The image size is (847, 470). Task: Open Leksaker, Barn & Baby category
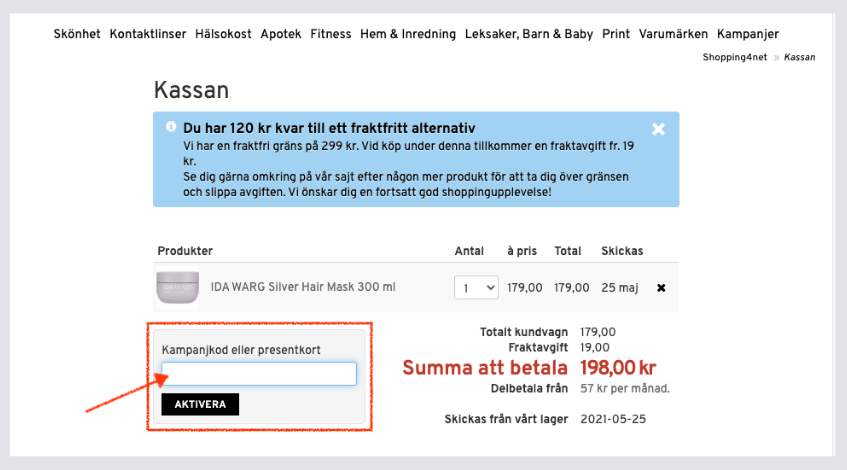pyautogui.click(x=529, y=34)
